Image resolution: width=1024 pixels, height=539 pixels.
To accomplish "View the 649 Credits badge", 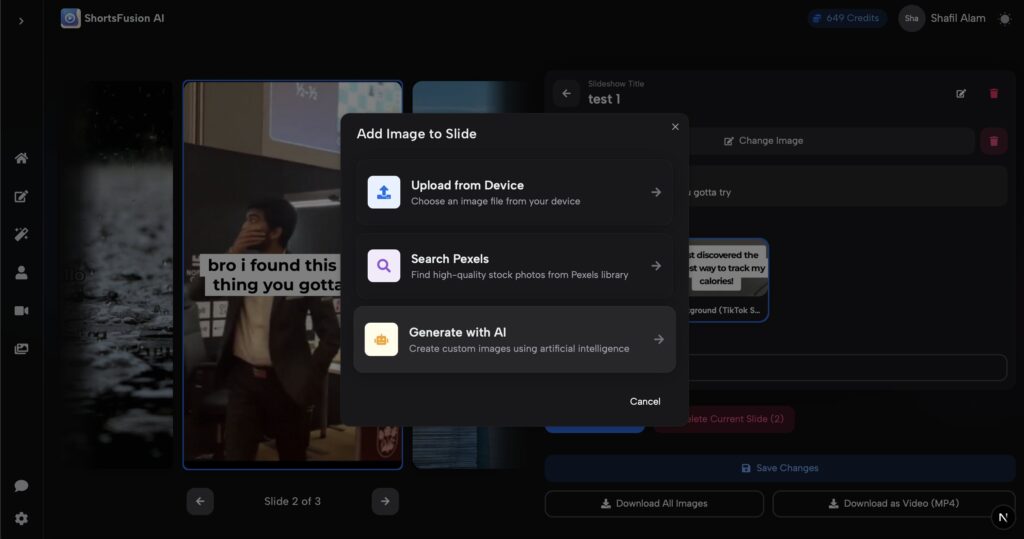I will [846, 18].
